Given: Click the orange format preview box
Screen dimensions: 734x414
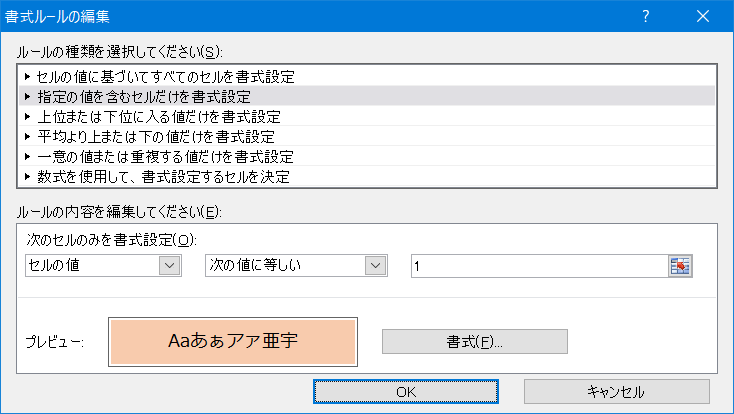Looking at the screenshot, I should coord(233,342).
